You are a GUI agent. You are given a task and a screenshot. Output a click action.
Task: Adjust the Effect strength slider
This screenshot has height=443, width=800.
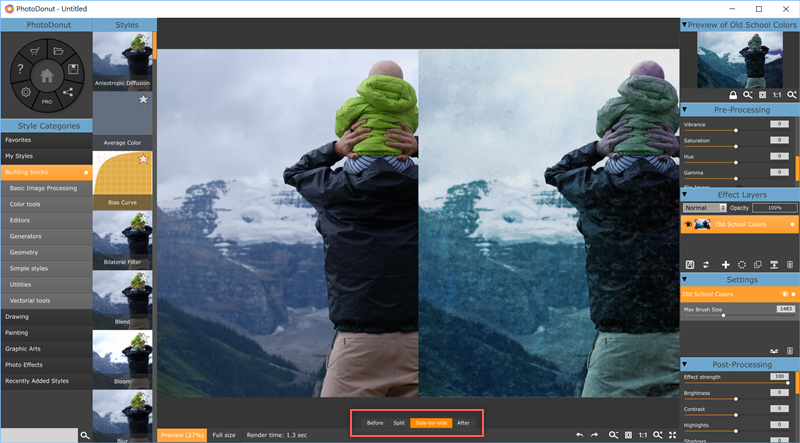[788, 383]
